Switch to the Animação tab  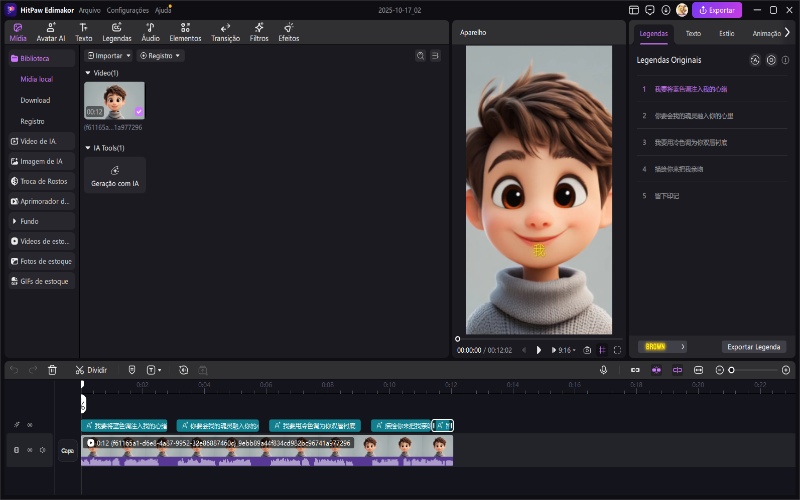pyautogui.click(x=766, y=33)
